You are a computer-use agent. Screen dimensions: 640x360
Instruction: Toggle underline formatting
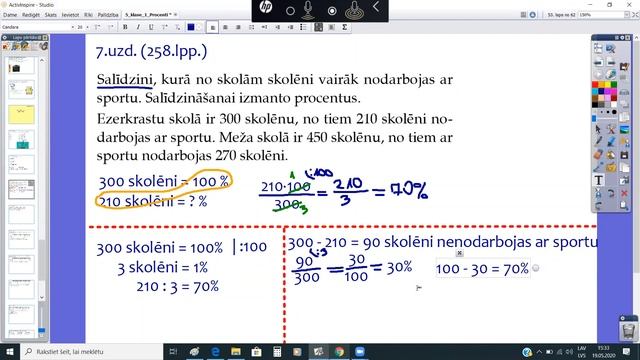pos(151,27)
